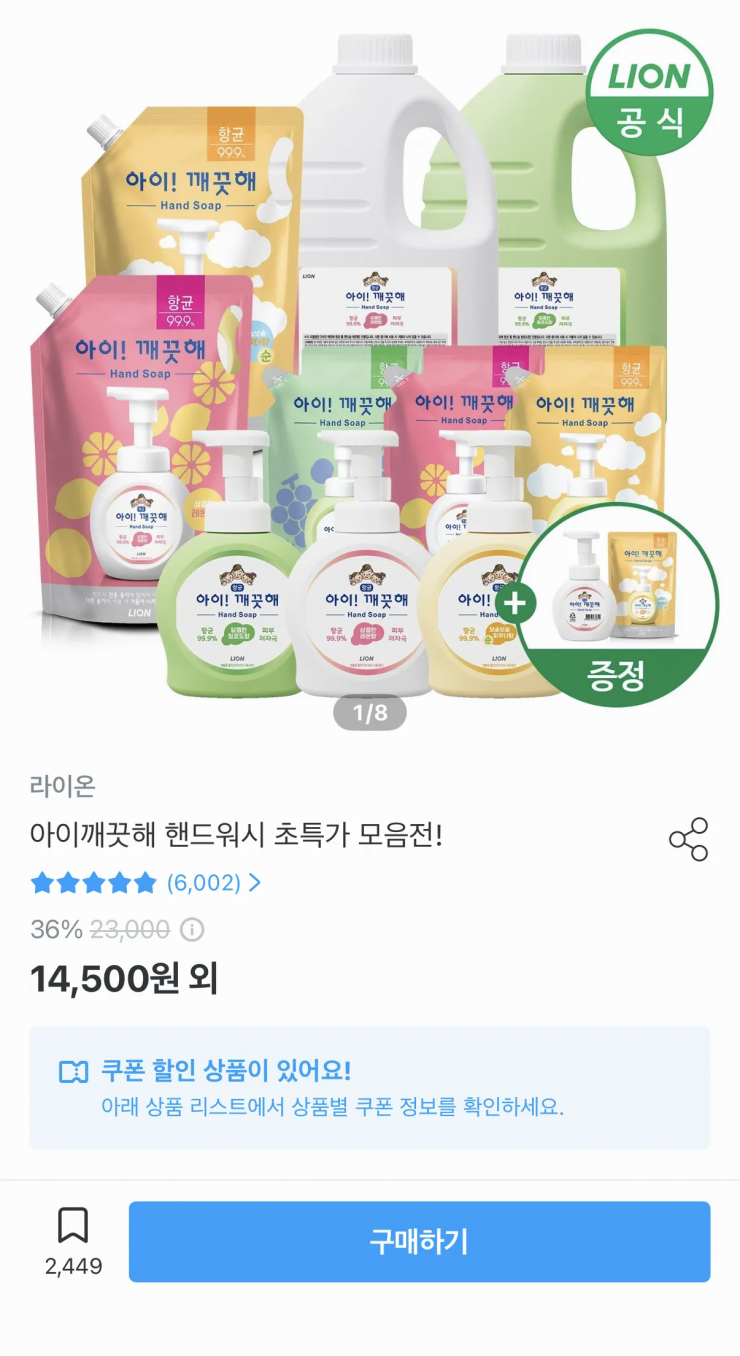The image size is (740, 1356).
Task: Tap the 1/8 image page indicator
Action: (x=370, y=713)
